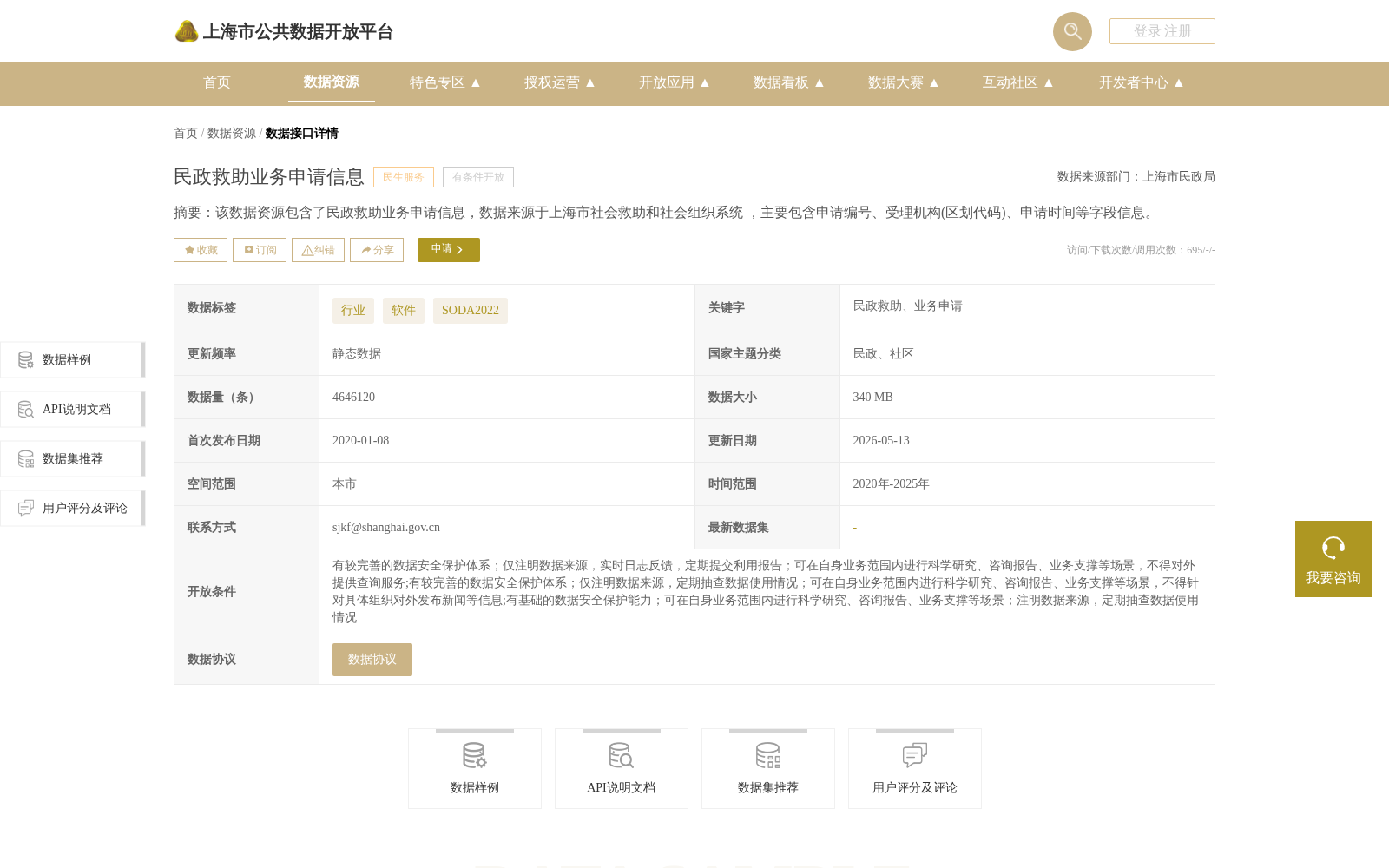Click keyword value 民政救助、业务申请
The height and width of the screenshot is (868, 1389).
pos(908,306)
